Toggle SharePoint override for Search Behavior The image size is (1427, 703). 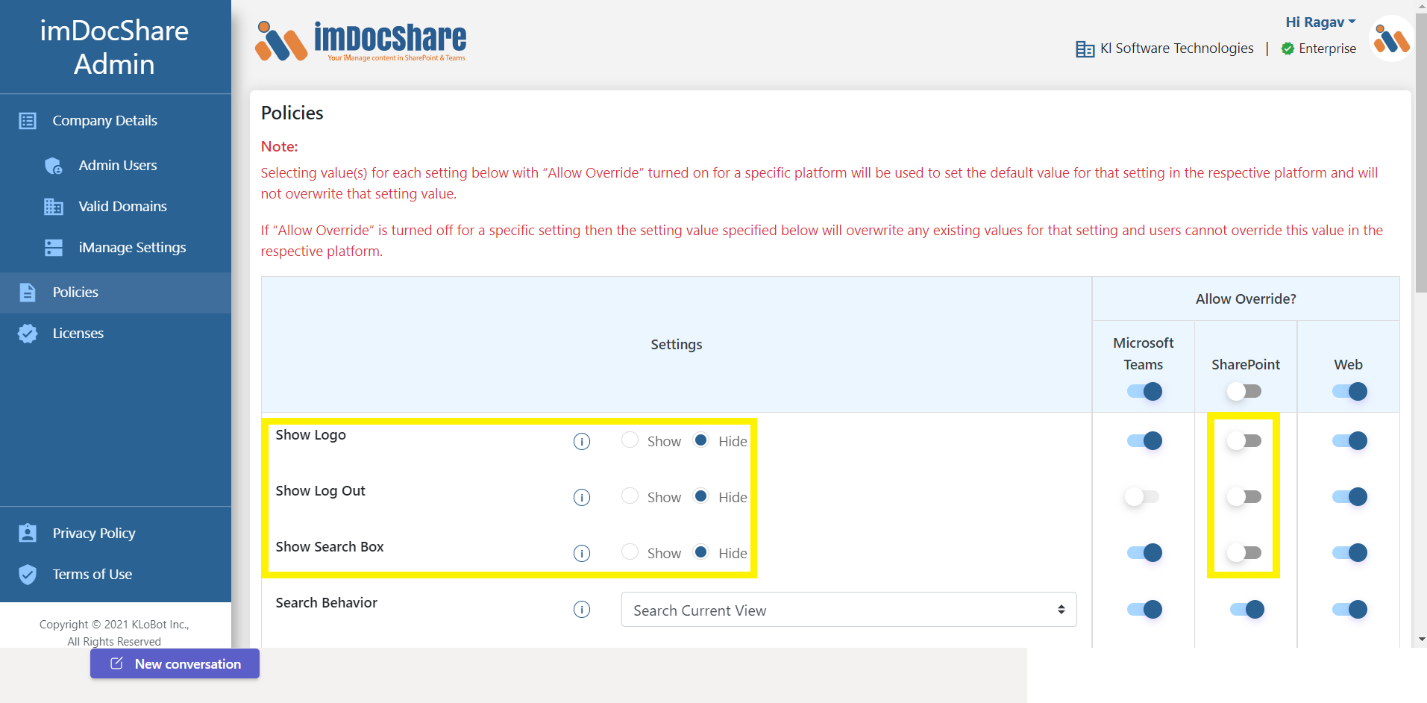tap(1247, 609)
